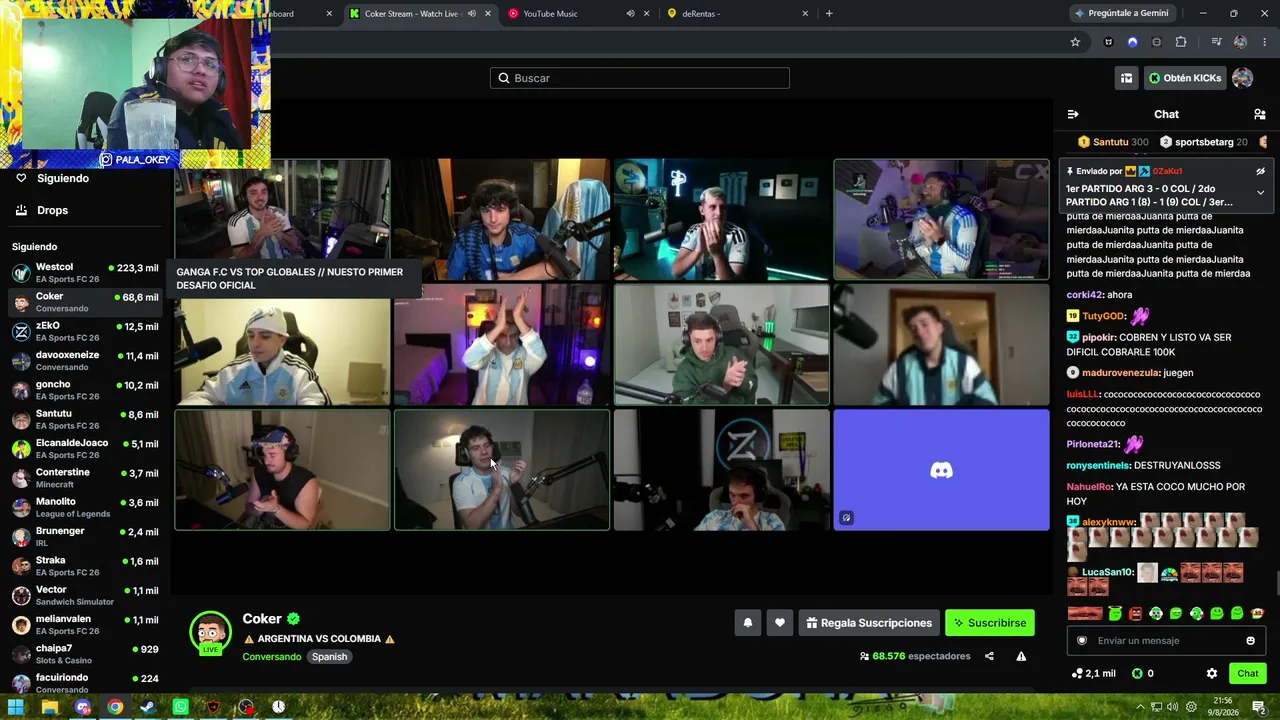Expand the pinned message chevron
This screenshot has width=1280, height=720.
click(x=1260, y=192)
